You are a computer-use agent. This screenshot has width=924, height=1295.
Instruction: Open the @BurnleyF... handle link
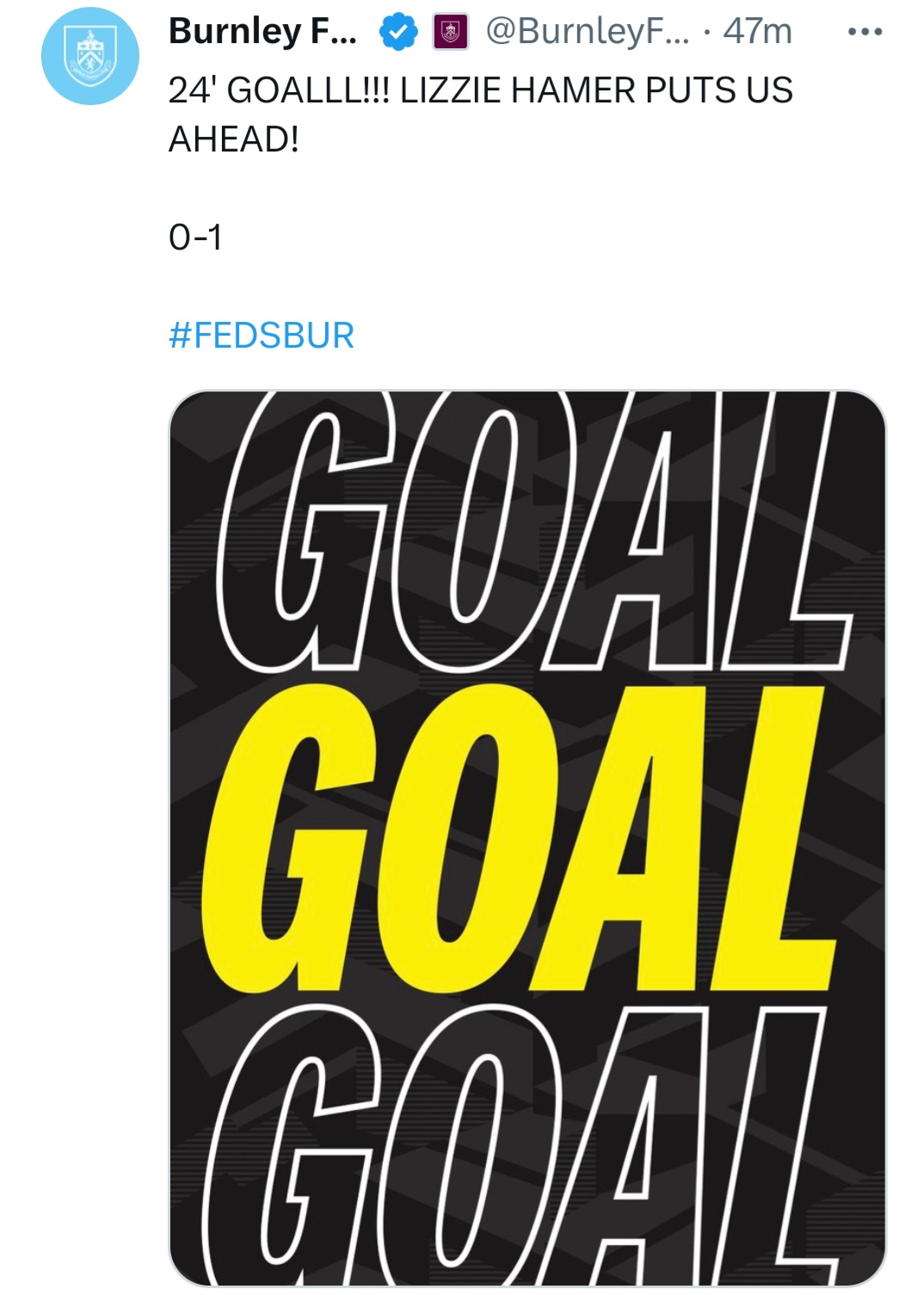point(587,32)
